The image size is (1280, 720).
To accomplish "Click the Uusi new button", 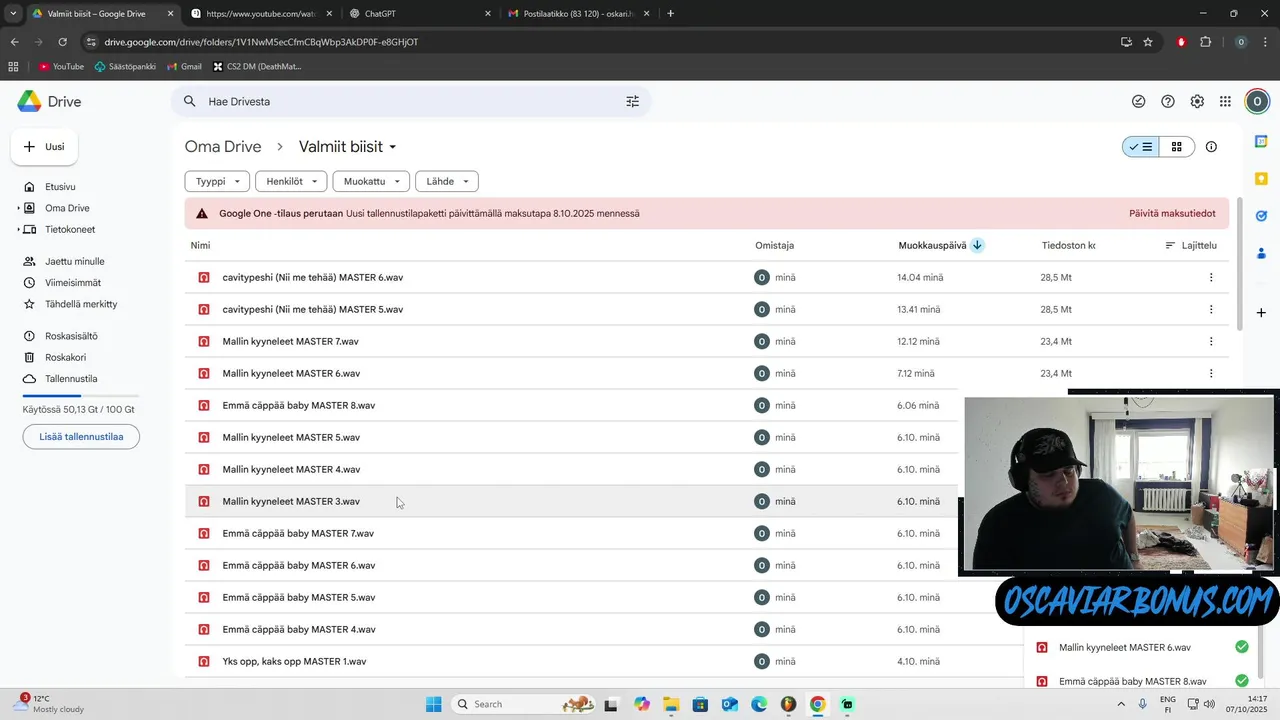I will (45, 147).
